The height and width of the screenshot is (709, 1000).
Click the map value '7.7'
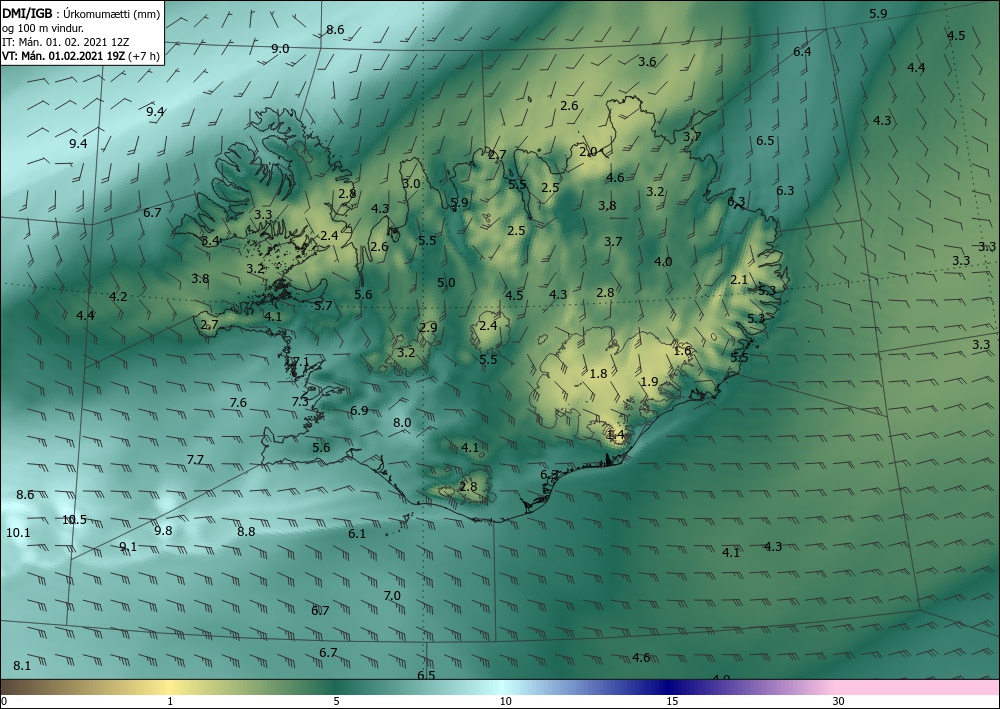(195, 460)
